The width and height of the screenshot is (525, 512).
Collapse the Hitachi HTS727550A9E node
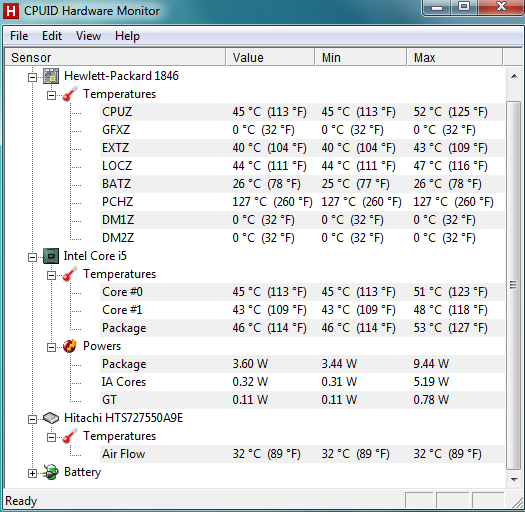click(x=32, y=419)
